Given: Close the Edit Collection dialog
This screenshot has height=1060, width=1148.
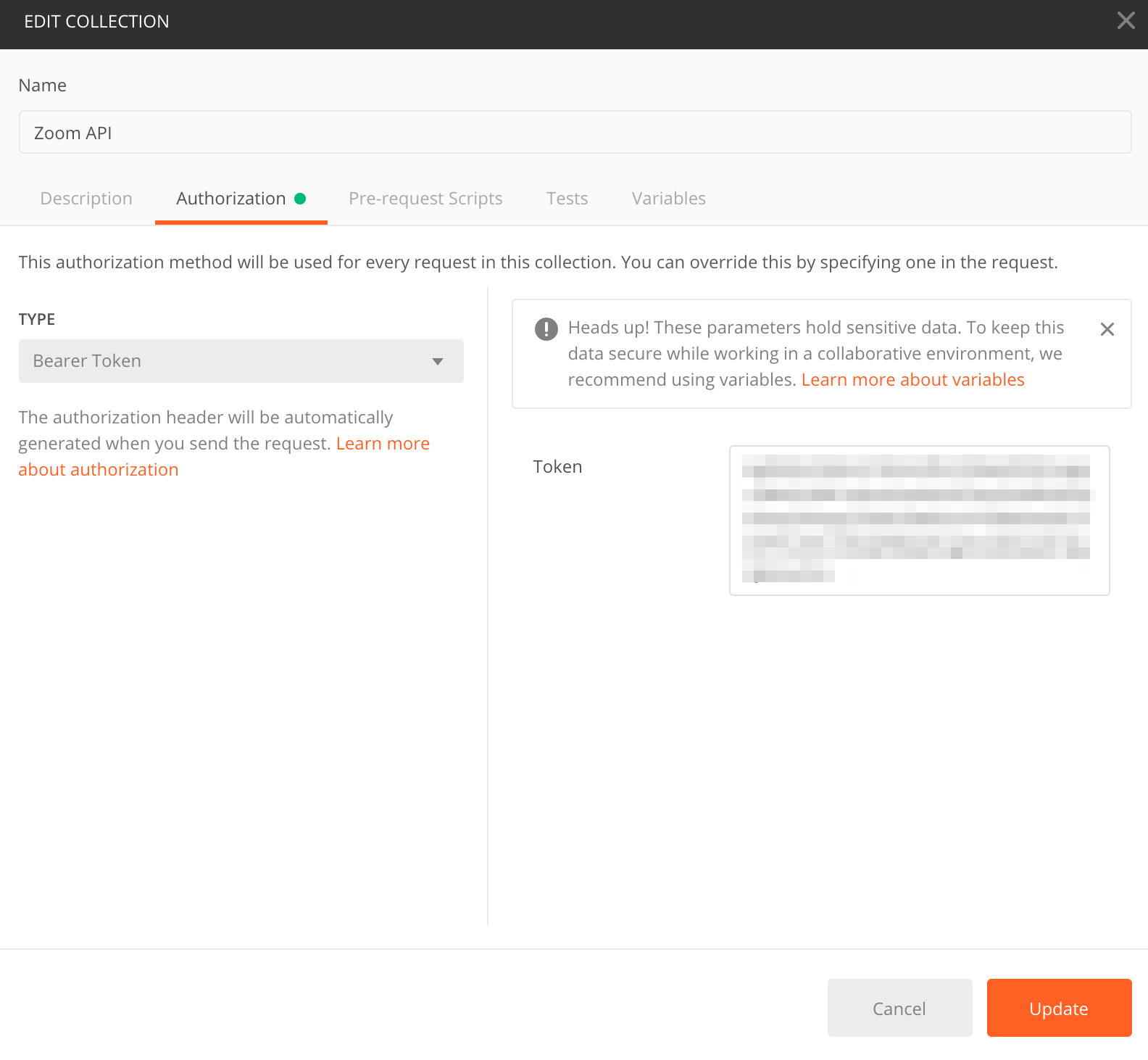Looking at the screenshot, I should [1126, 20].
